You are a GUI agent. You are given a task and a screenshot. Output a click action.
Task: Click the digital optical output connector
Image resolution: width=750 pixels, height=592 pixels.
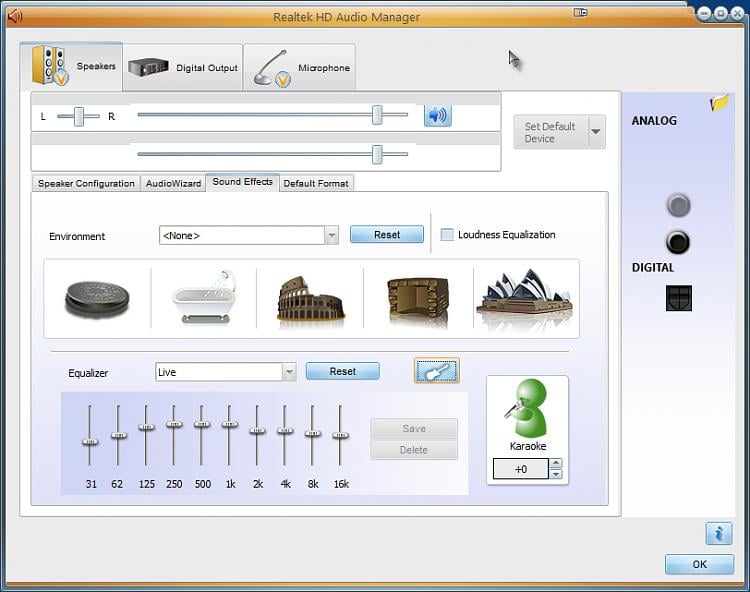click(679, 297)
